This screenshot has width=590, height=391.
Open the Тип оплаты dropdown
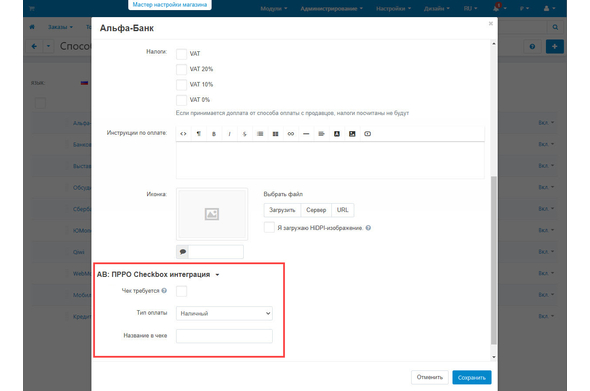tap(224, 313)
